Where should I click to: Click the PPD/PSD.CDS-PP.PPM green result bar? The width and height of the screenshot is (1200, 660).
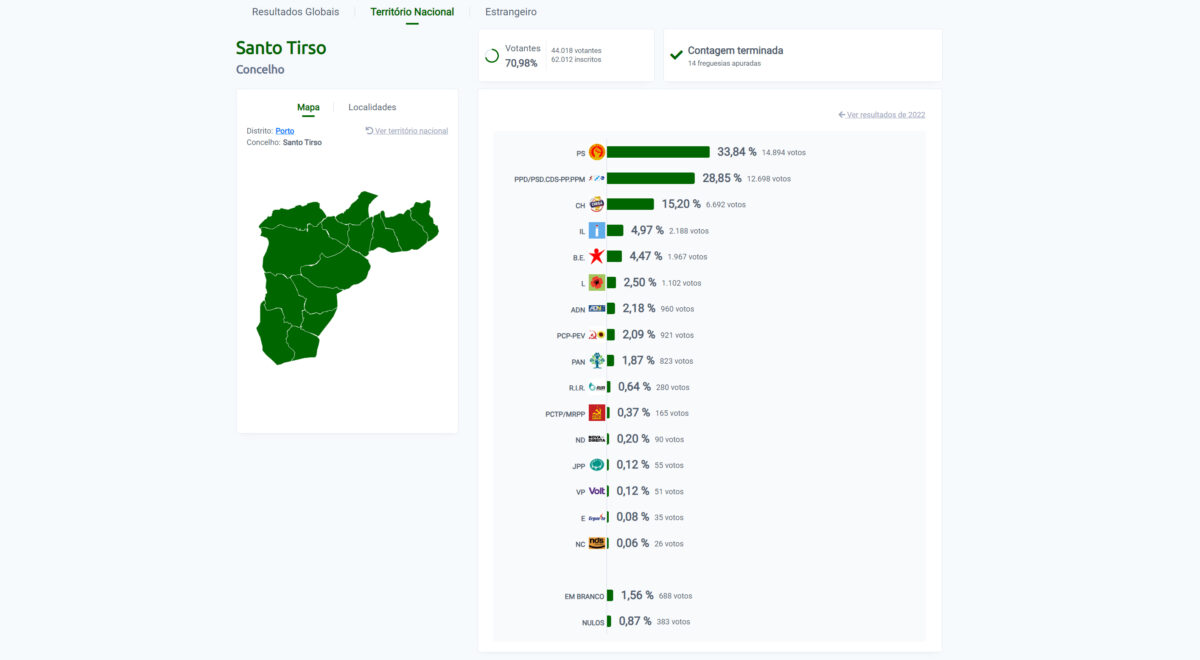tap(651, 178)
